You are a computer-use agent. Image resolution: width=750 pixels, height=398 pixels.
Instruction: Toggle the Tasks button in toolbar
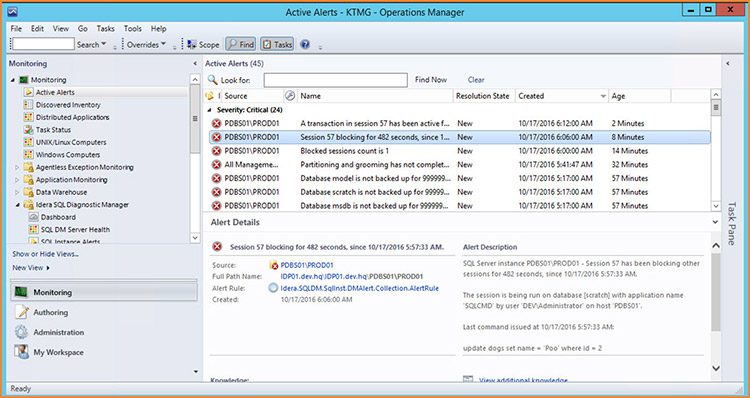click(x=277, y=44)
